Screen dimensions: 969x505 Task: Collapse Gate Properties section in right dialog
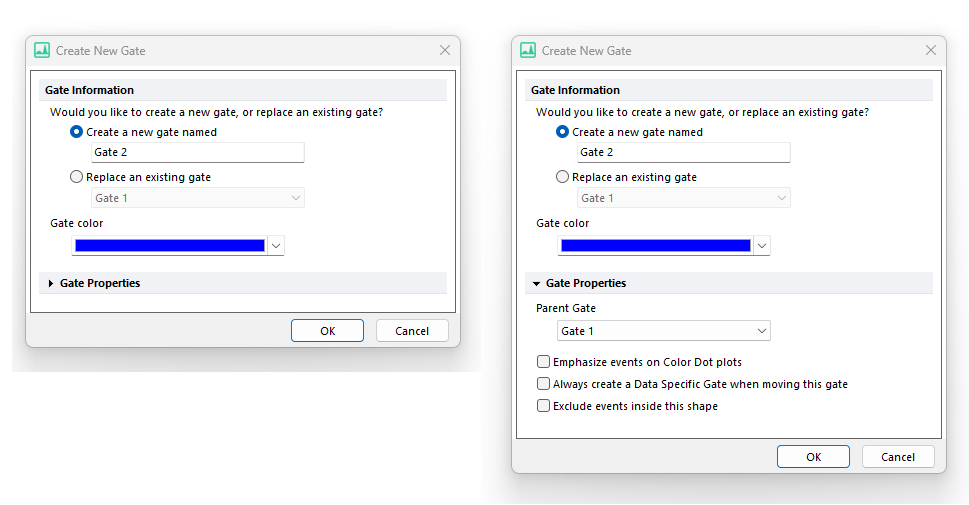tap(536, 283)
